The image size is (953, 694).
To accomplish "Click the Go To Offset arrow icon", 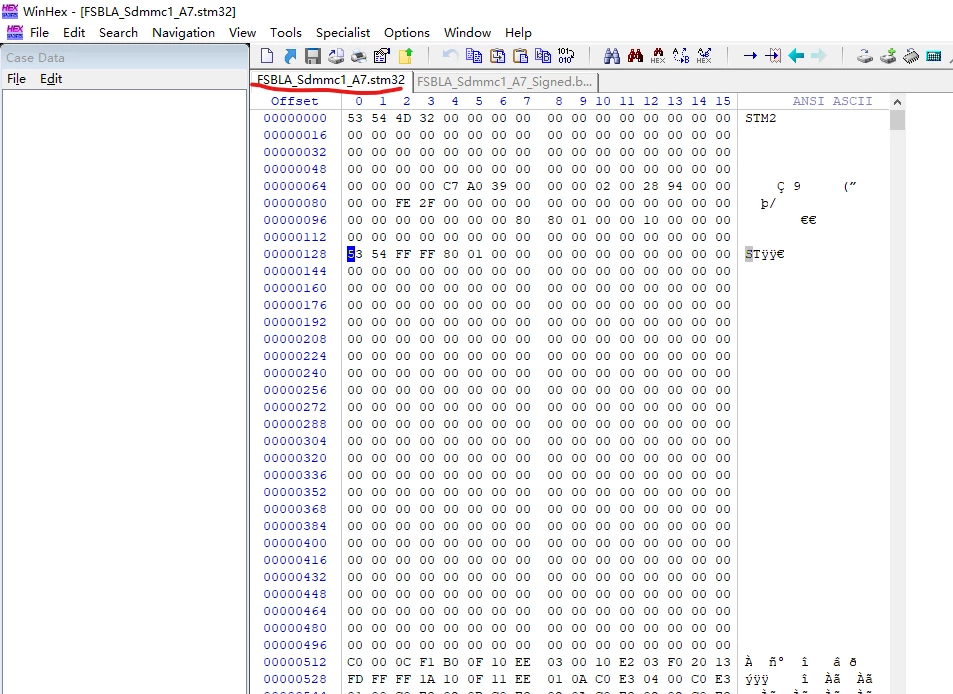I will (x=750, y=56).
